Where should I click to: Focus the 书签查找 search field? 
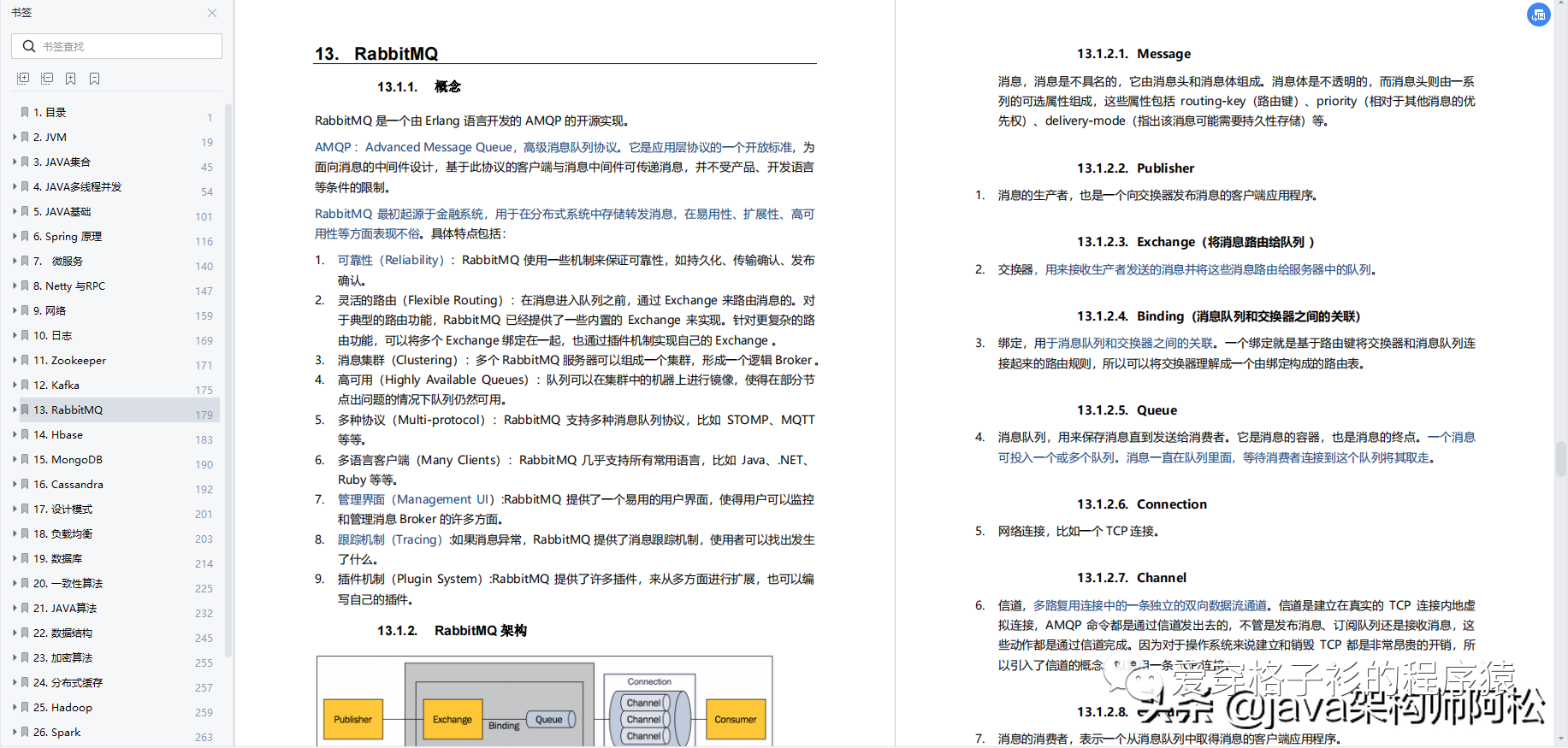pyautogui.click(x=116, y=46)
